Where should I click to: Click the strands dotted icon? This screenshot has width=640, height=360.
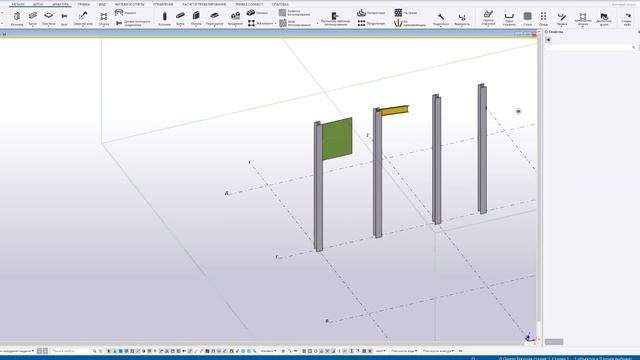(543, 16)
